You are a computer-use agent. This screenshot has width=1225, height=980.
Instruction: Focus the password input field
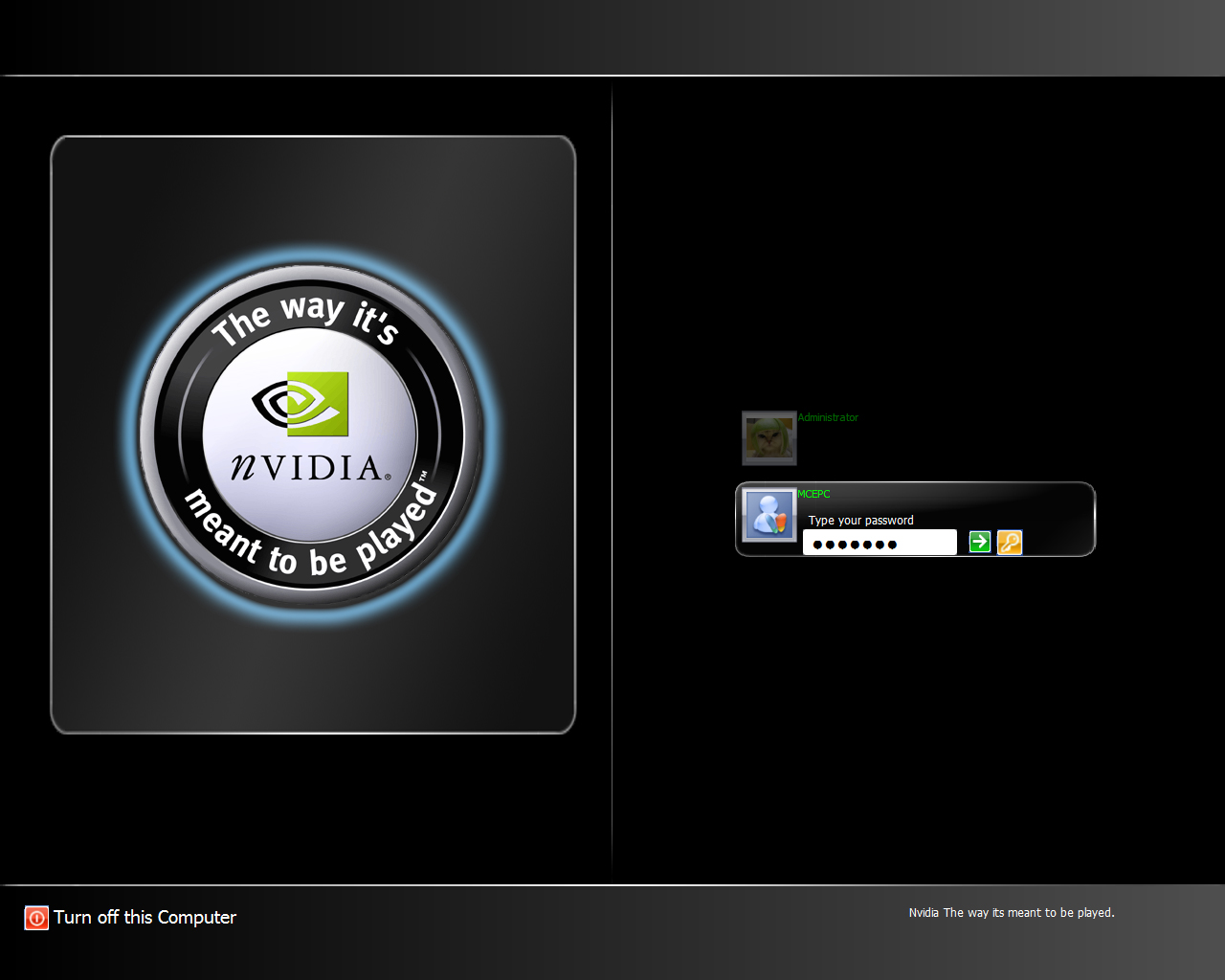pyautogui.click(x=880, y=543)
